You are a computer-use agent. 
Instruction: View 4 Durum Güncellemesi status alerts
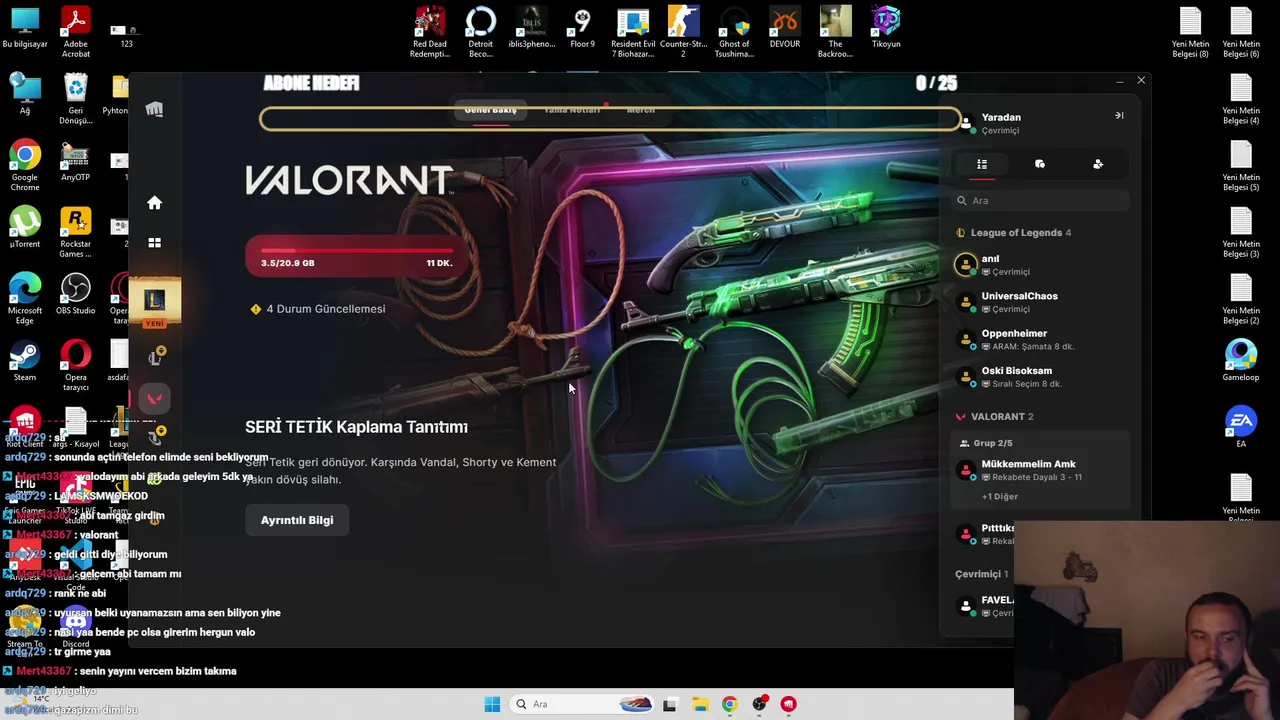(x=318, y=309)
